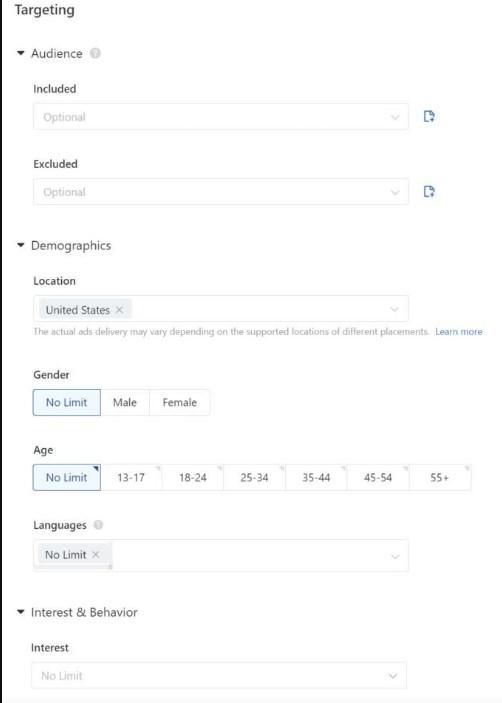
Task: Collapse the Interest & Behavior section
Action: click(21, 612)
